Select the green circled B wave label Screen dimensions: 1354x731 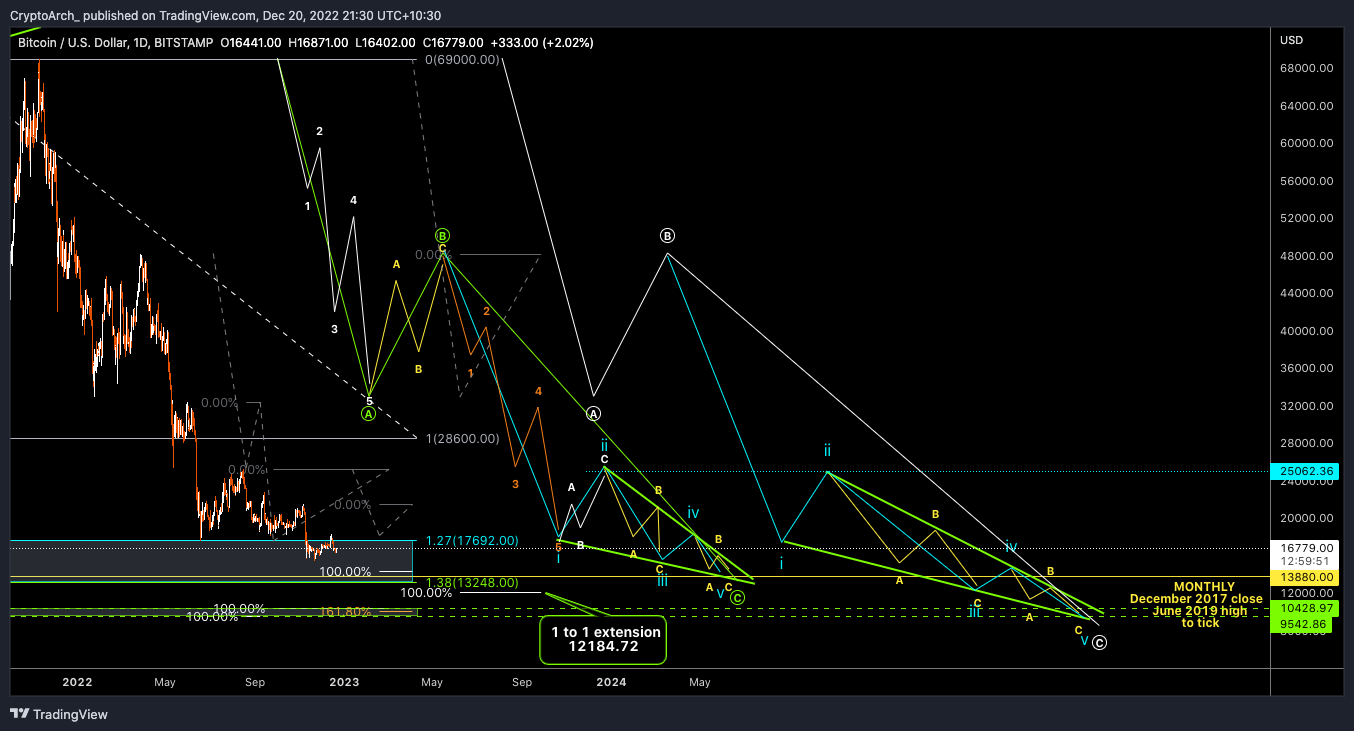pos(442,236)
